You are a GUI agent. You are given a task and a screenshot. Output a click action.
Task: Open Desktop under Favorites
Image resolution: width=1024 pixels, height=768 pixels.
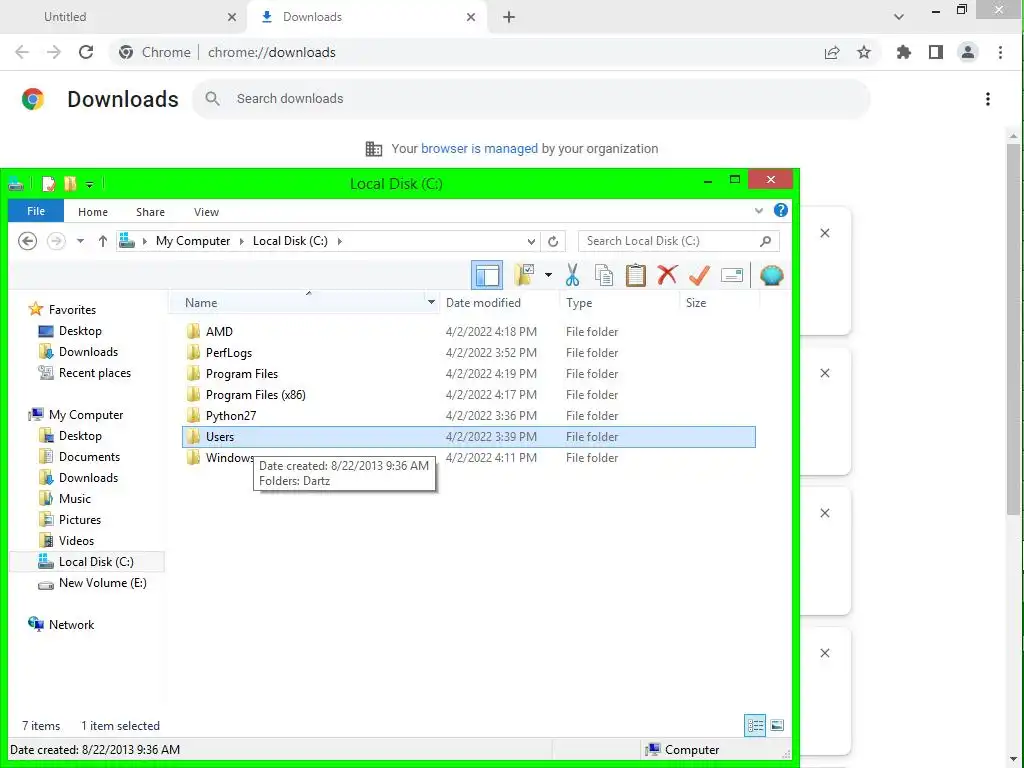80,330
